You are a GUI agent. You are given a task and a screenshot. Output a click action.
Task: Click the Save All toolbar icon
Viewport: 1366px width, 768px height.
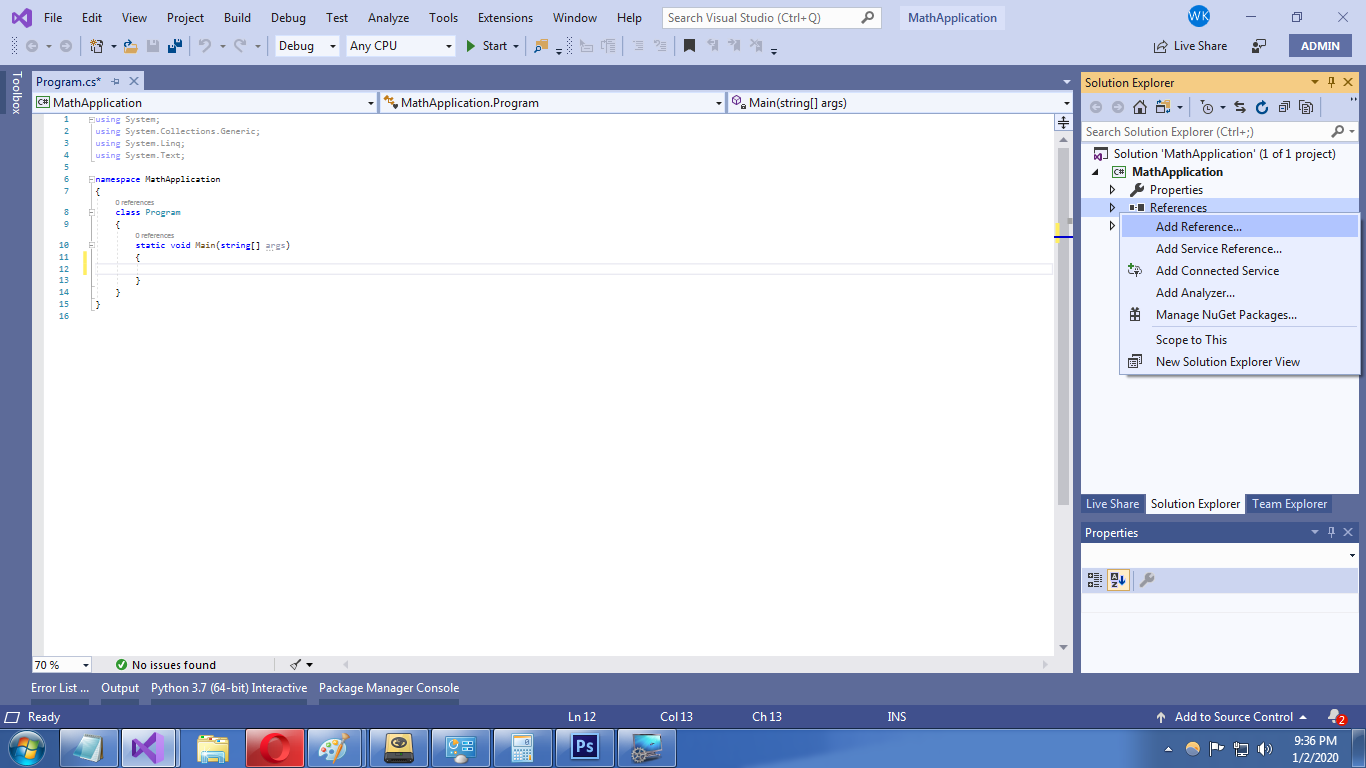pyautogui.click(x=175, y=46)
